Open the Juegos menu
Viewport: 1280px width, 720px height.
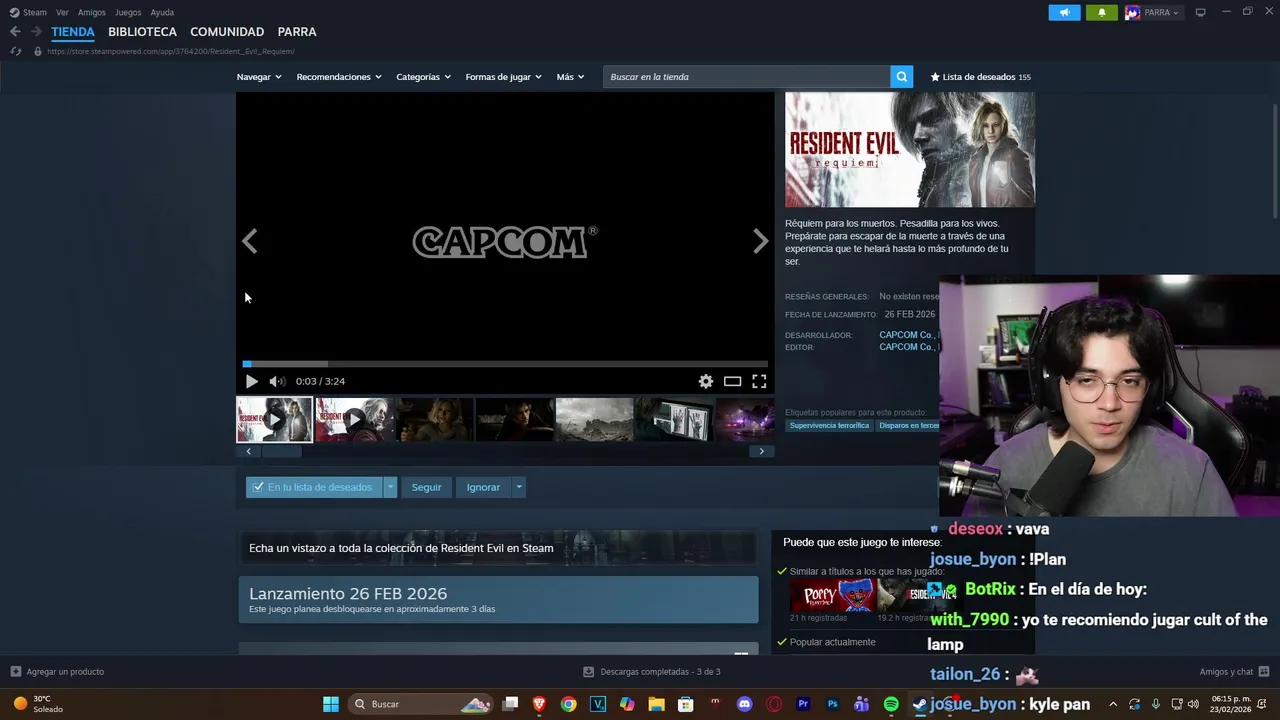pyautogui.click(x=128, y=12)
